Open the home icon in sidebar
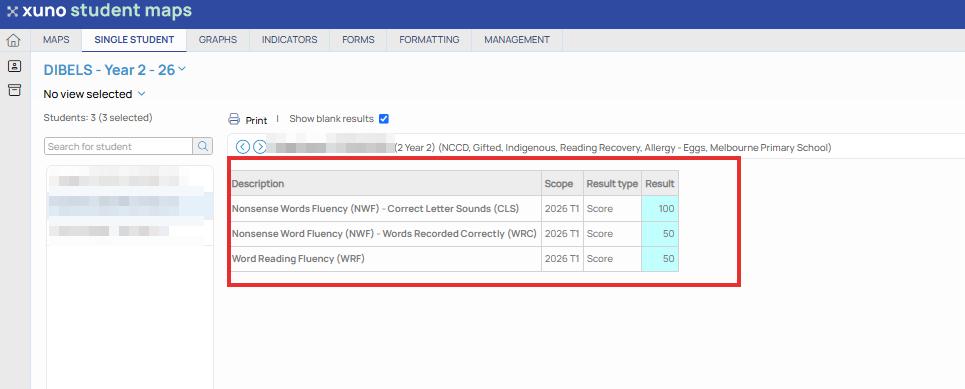Viewport: 965px width, 389px height. [14, 41]
